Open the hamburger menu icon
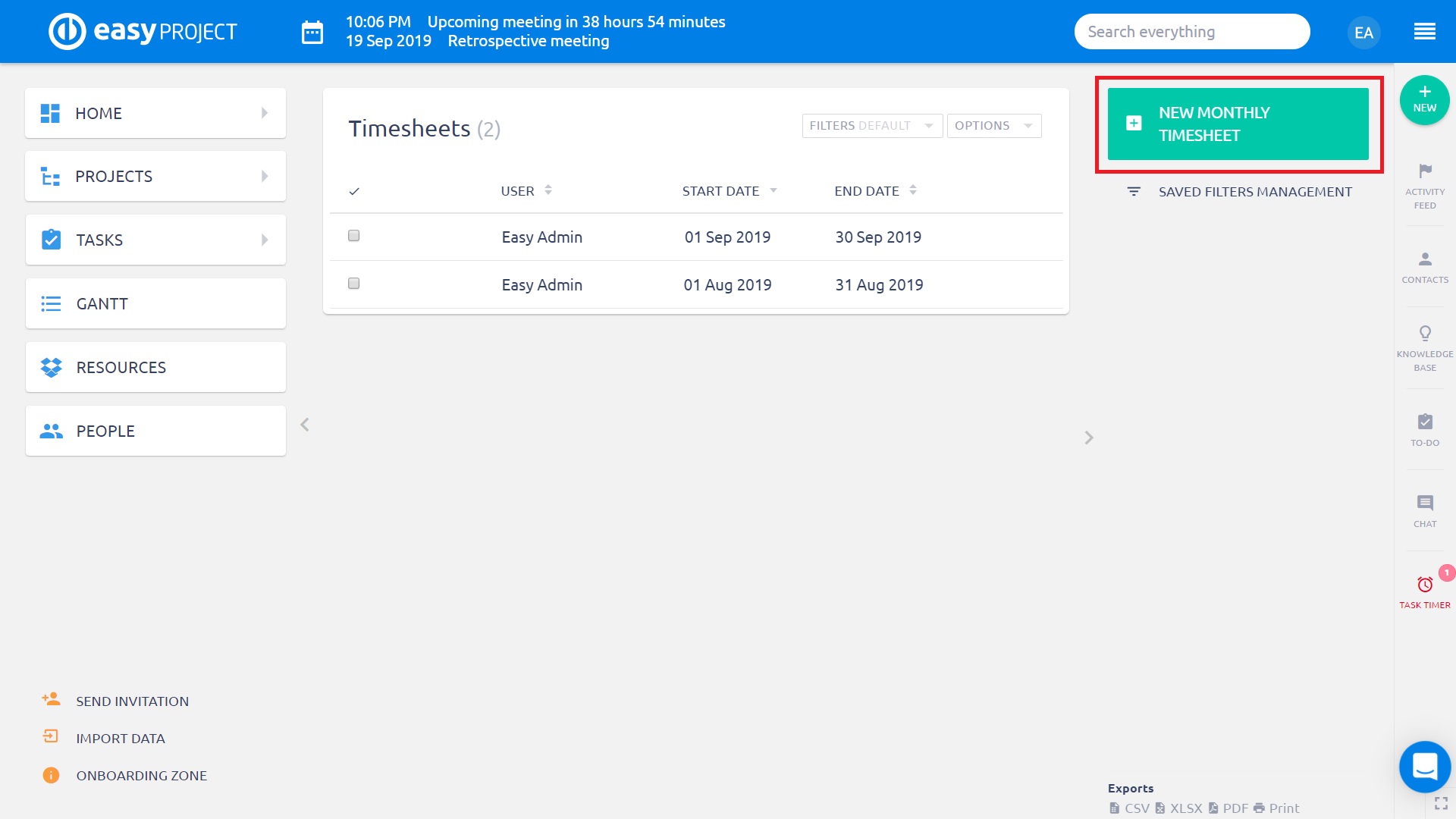The image size is (1456, 819). (1424, 32)
